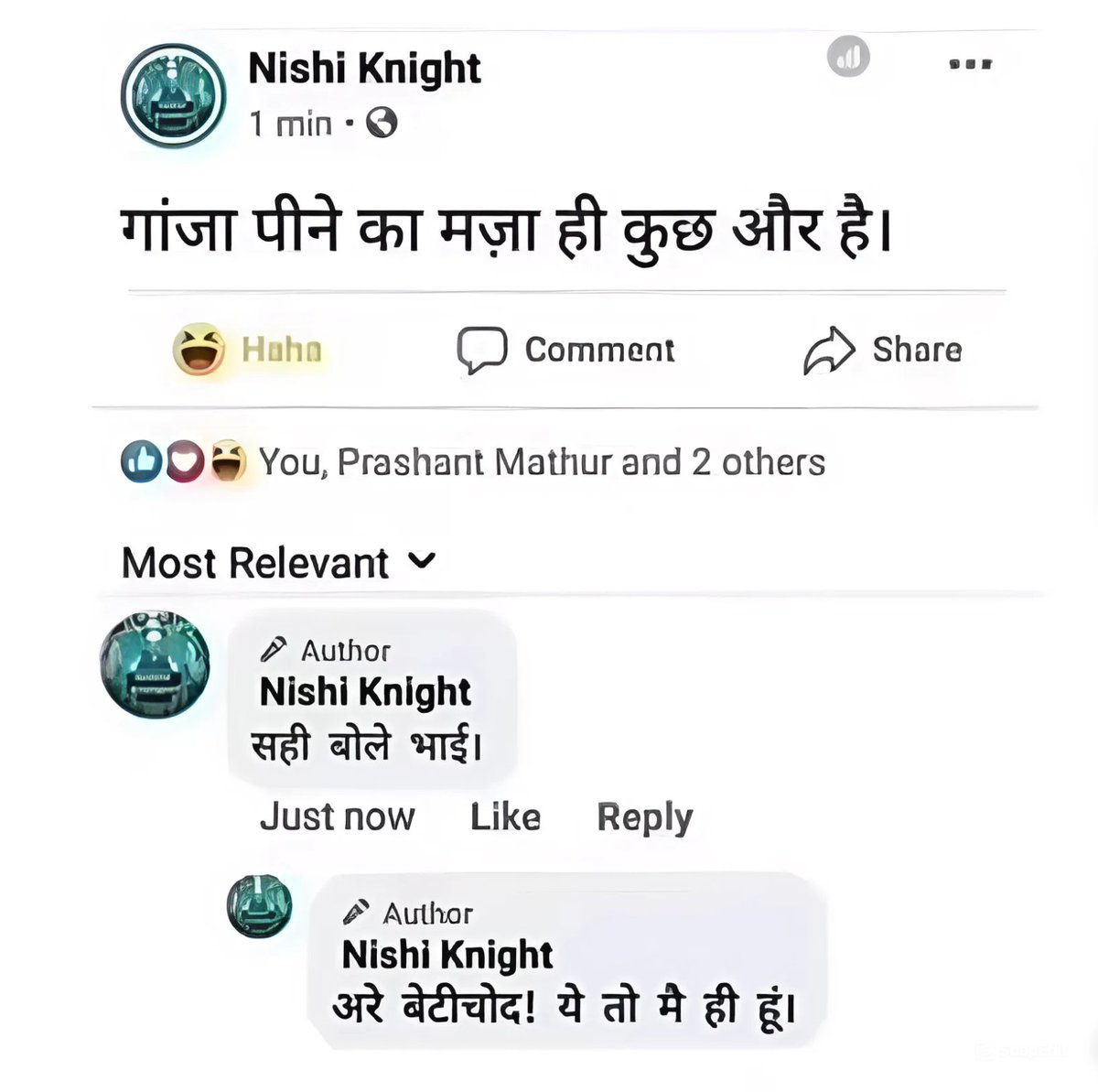Click the Just now comment timestamp
Screen dimensions: 1098x1092
(338, 816)
